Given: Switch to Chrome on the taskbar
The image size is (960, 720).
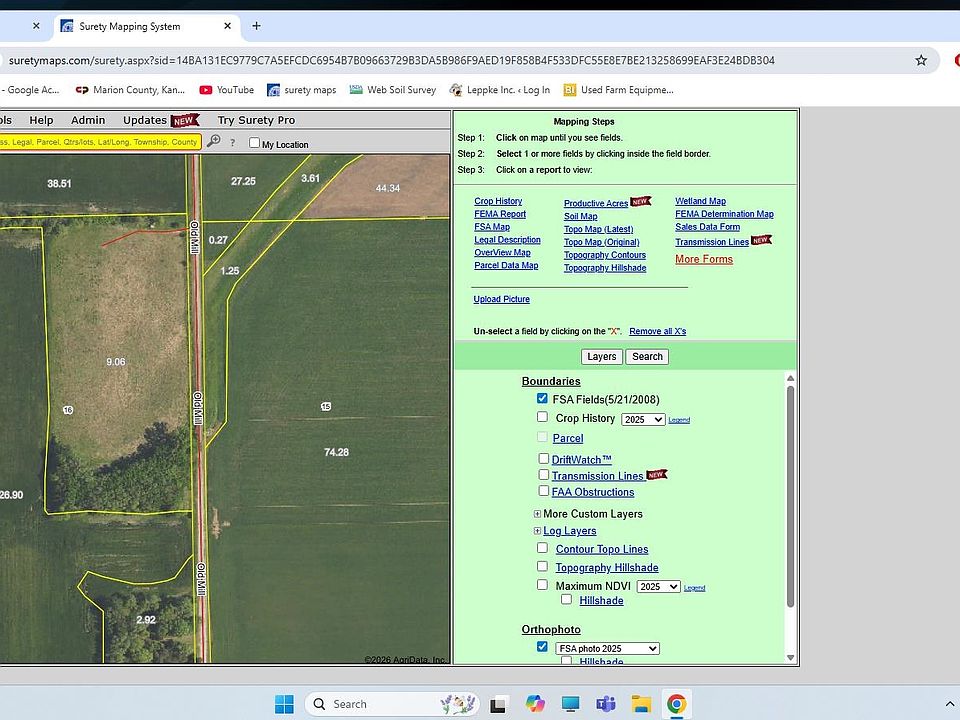Looking at the screenshot, I should [677, 704].
